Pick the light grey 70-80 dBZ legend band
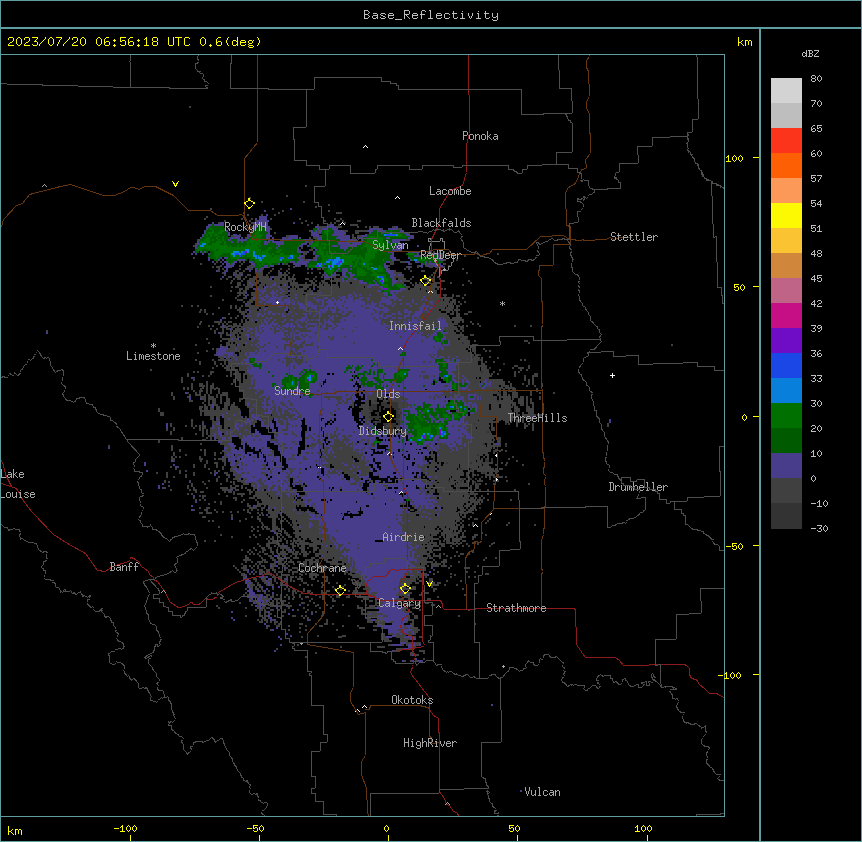 (x=786, y=90)
